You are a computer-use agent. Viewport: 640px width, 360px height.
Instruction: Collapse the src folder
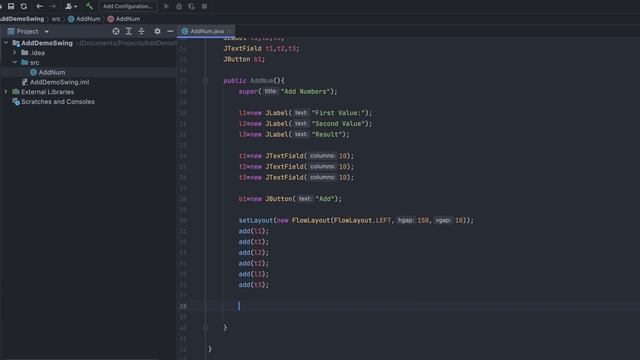(15, 62)
